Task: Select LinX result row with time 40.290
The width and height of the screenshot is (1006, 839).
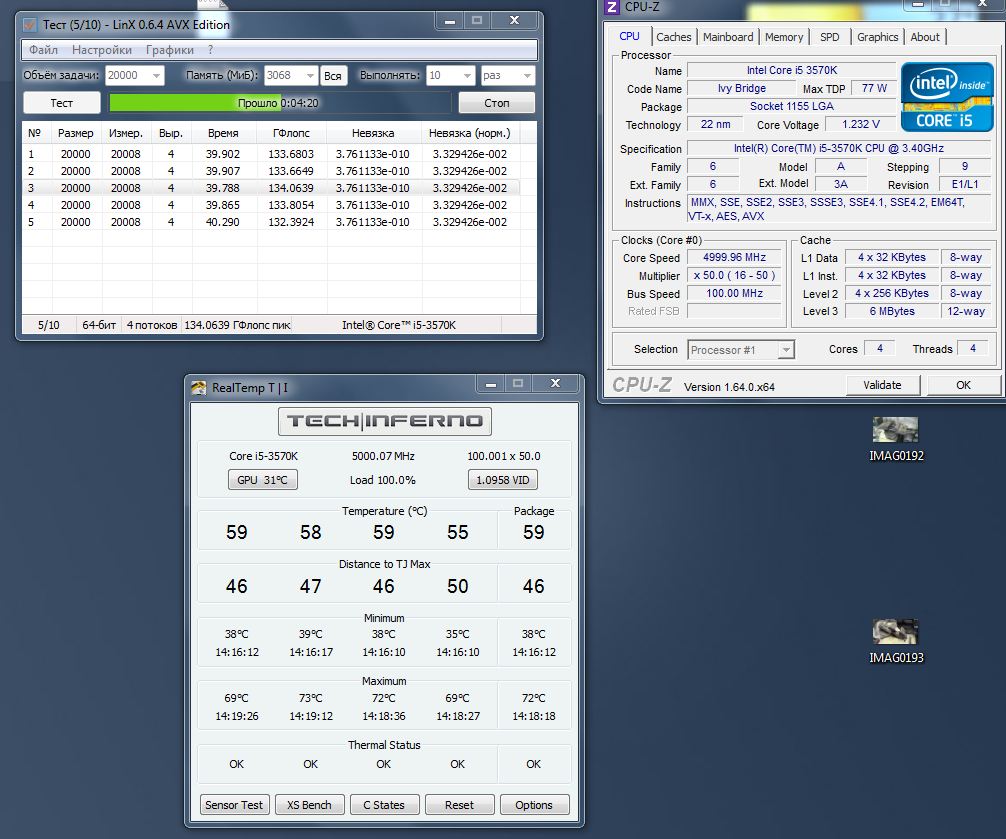Action: (x=271, y=222)
